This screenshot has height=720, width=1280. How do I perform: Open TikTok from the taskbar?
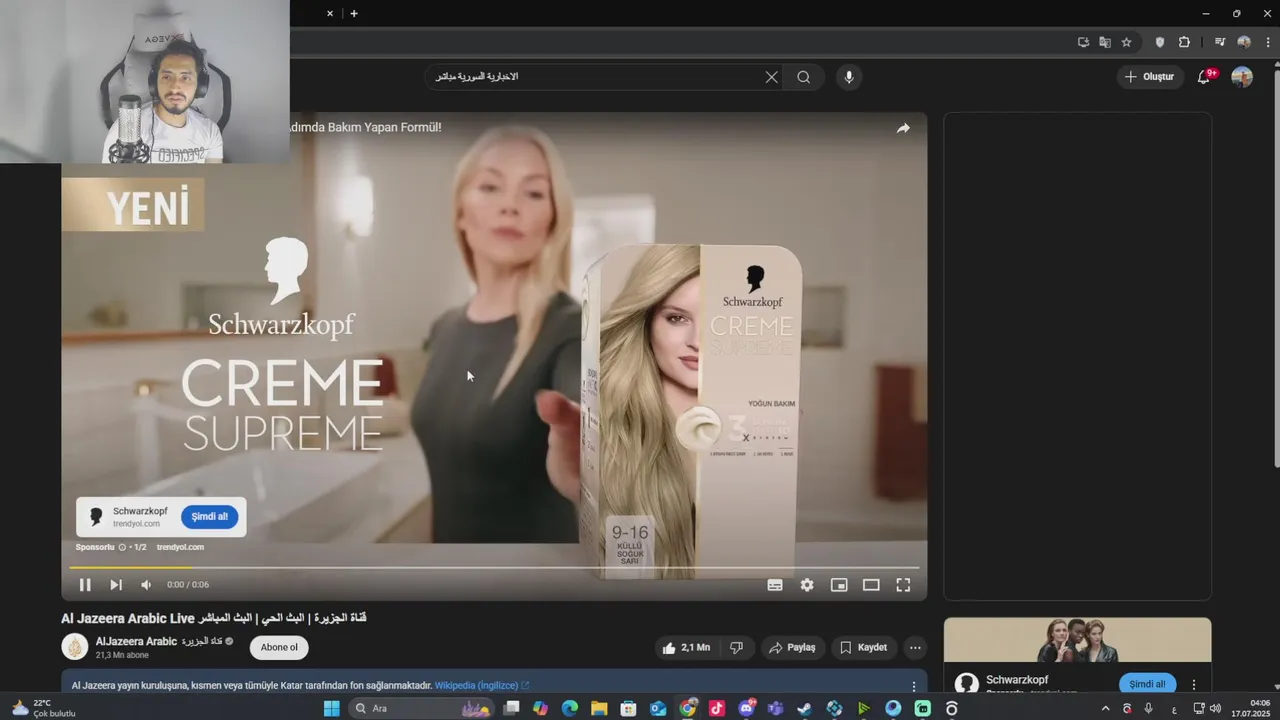[x=717, y=708]
